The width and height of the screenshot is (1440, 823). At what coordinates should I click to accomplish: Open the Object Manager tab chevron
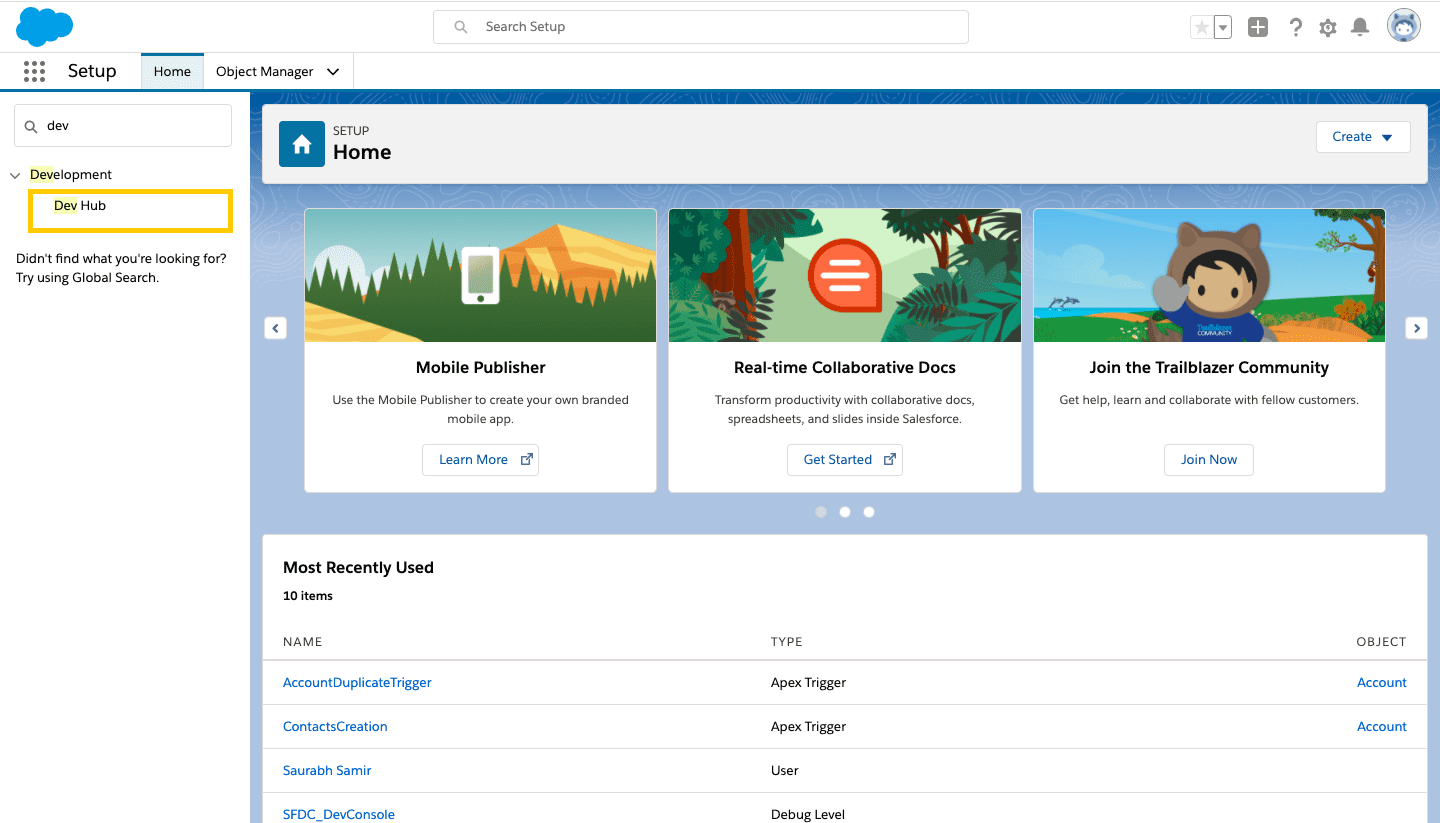(x=333, y=72)
